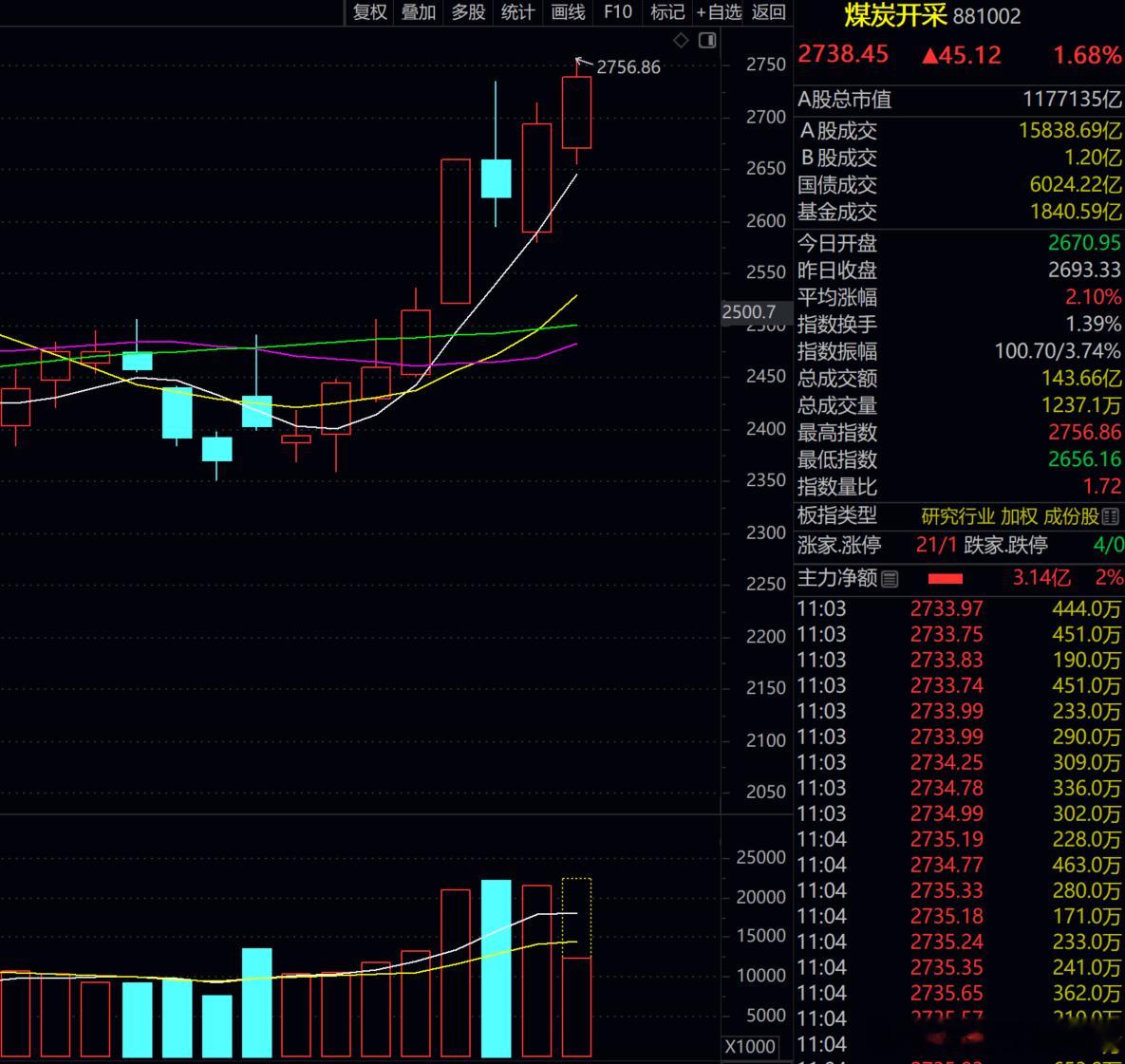Click the 加权 link
This screenshot has height=1064, width=1125.
(x=1019, y=516)
